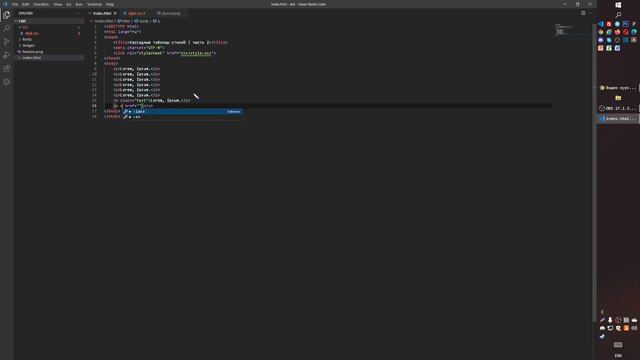The height and width of the screenshot is (360, 640).
Task: Click line number 16 in the gutter
Action: point(94,106)
